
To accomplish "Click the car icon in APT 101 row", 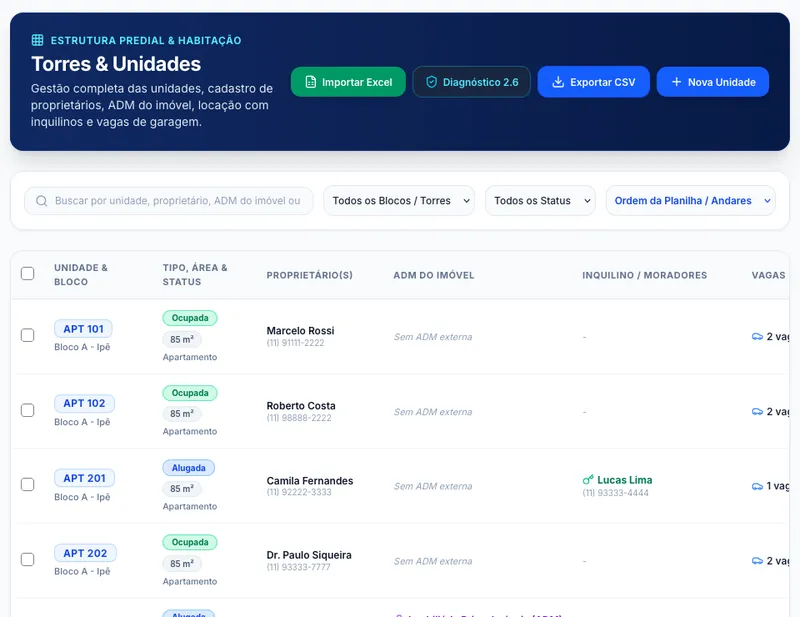I will click(x=757, y=336).
